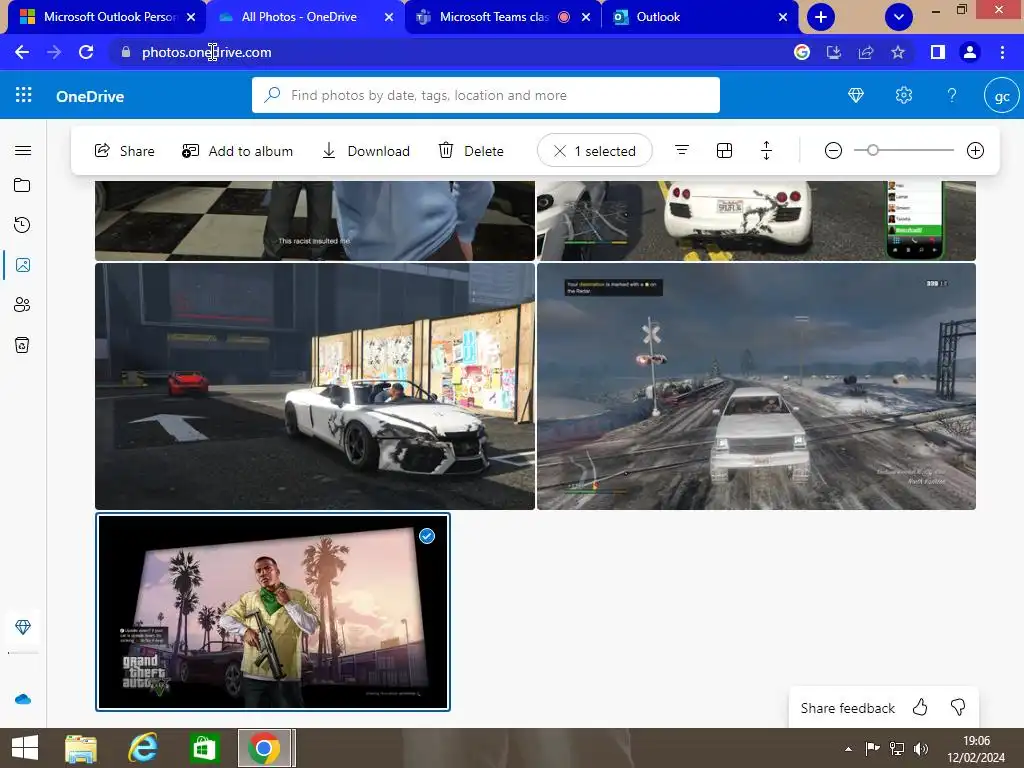The width and height of the screenshot is (1024, 768).
Task: Click Share in the photo toolbar
Action: point(125,151)
